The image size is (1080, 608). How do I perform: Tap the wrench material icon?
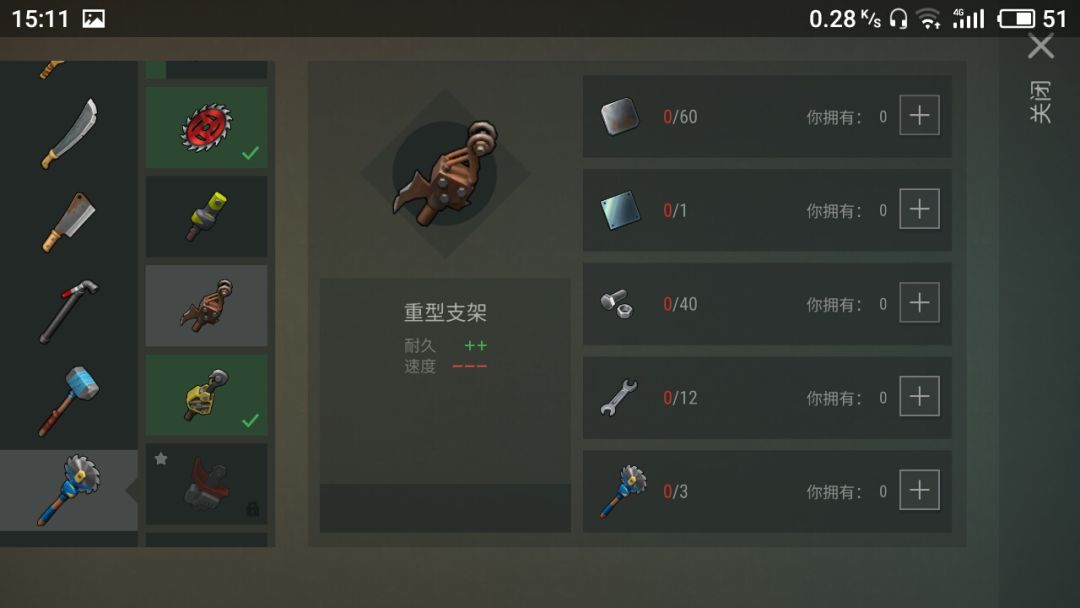point(619,397)
